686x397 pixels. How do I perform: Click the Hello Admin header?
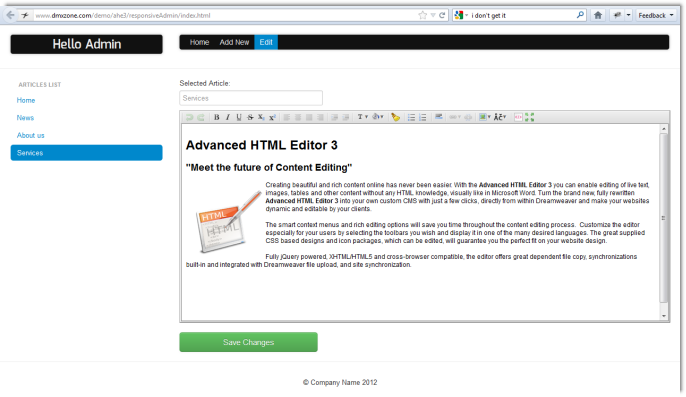click(x=87, y=44)
